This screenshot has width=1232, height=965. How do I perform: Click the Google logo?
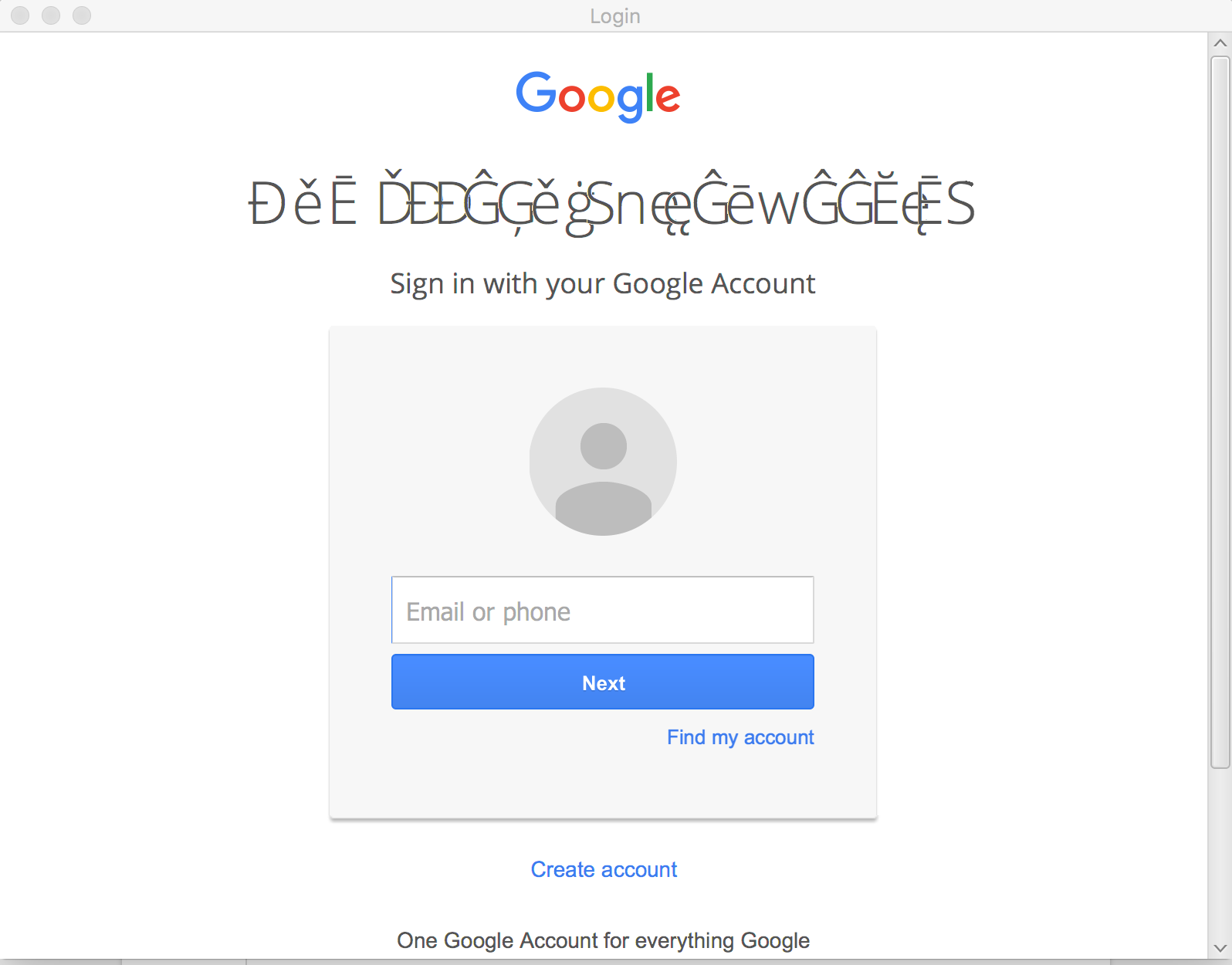(x=598, y=96)
